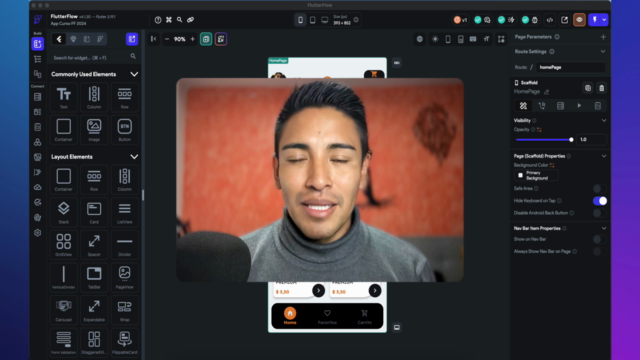Select the Wrap widget
Viewport: 640px width, 360px height.
coord(124,310)
